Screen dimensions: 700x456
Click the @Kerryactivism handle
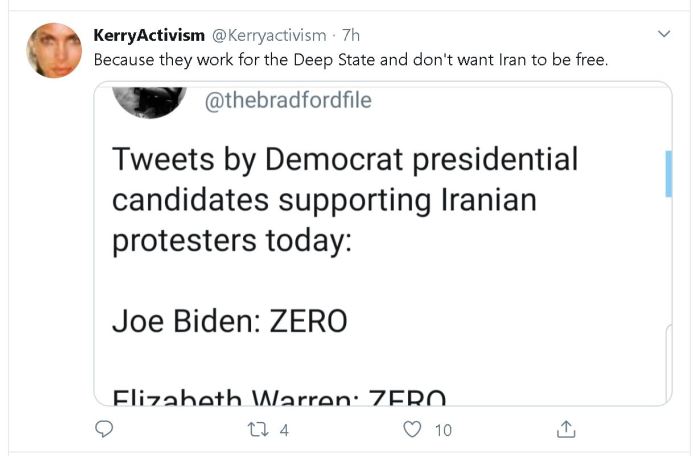coord(268,36)
